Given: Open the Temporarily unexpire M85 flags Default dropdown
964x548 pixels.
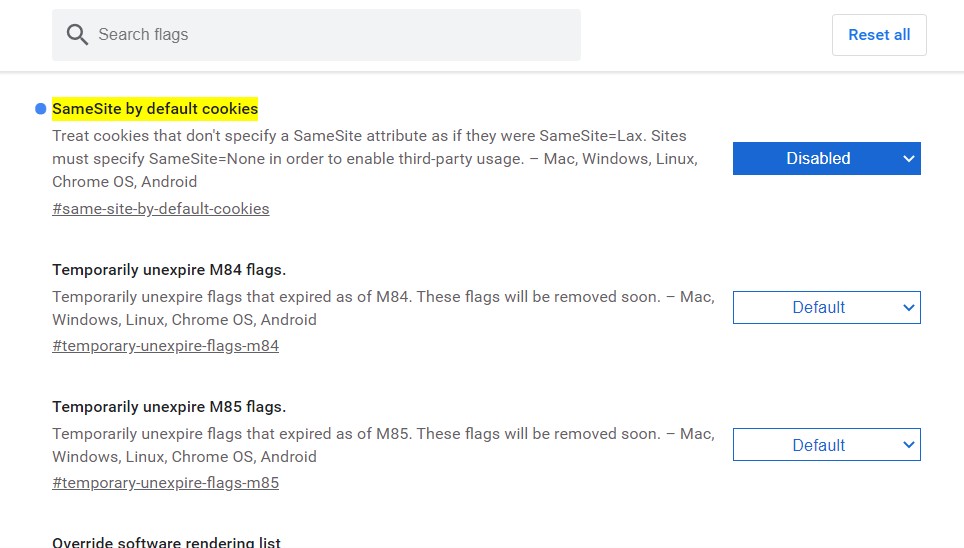Looking at the screenshot, I should click(x=826, y=445).
